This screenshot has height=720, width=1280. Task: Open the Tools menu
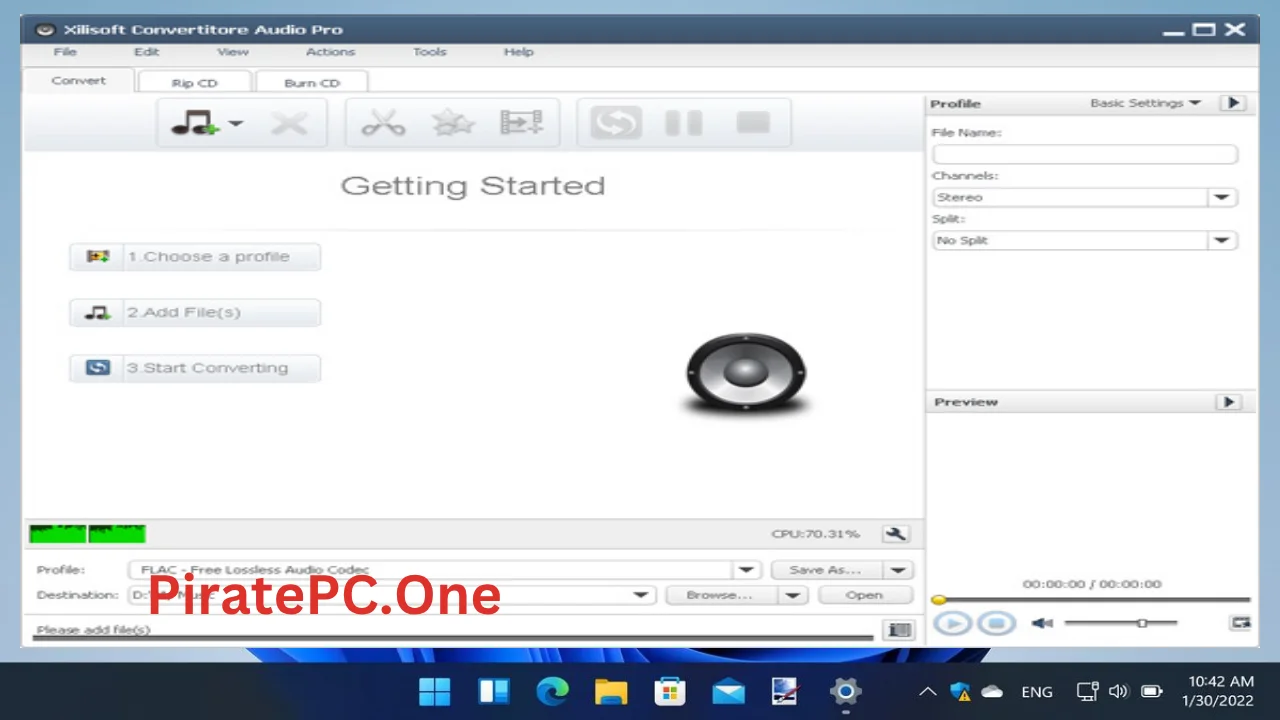[430, 52]
